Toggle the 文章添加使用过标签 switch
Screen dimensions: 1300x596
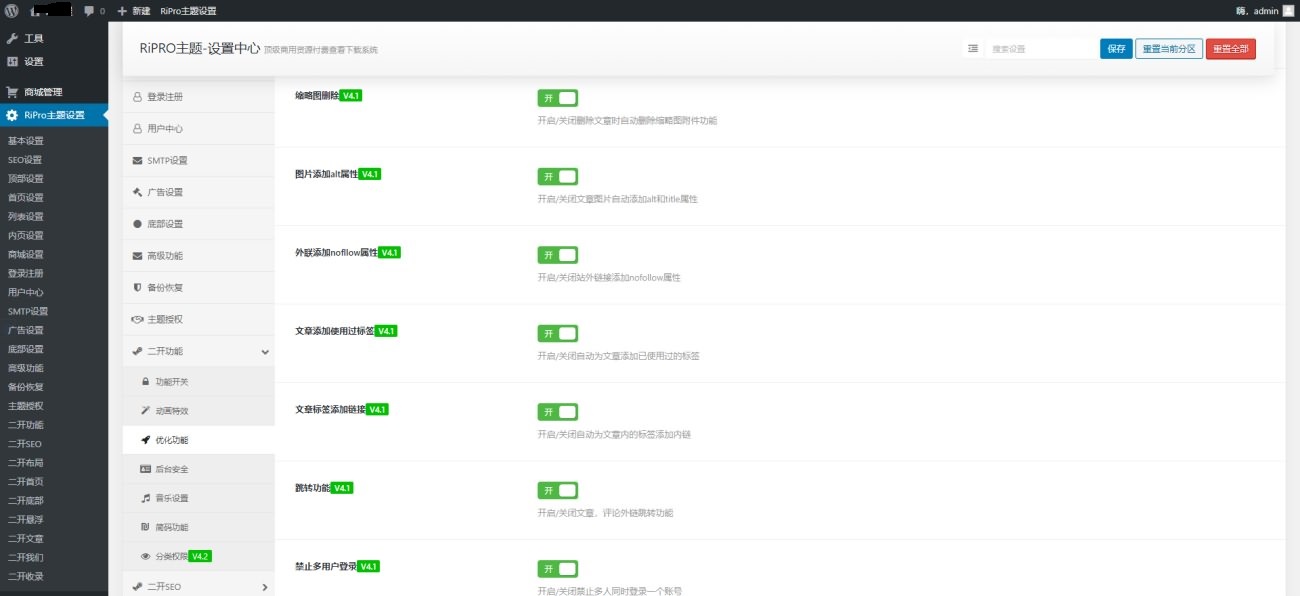(x=558, y=333)
